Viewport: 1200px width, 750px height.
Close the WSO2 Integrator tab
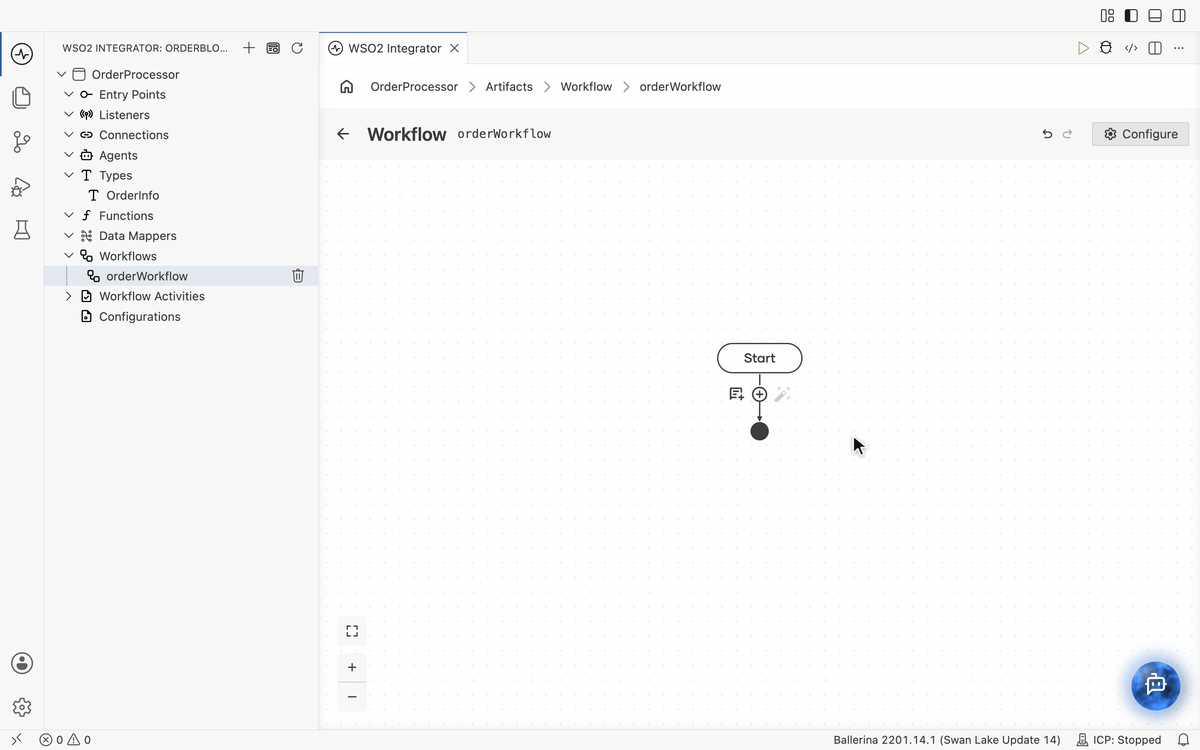(x=454, y=48)
